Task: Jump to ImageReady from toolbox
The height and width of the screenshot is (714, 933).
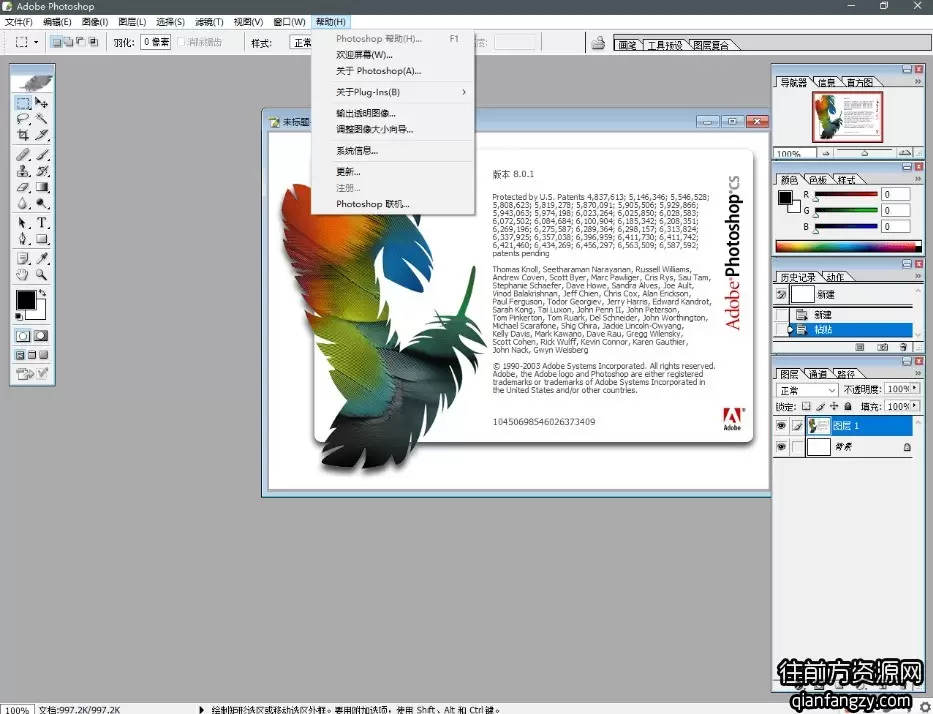Action: (x=24, y=374)
